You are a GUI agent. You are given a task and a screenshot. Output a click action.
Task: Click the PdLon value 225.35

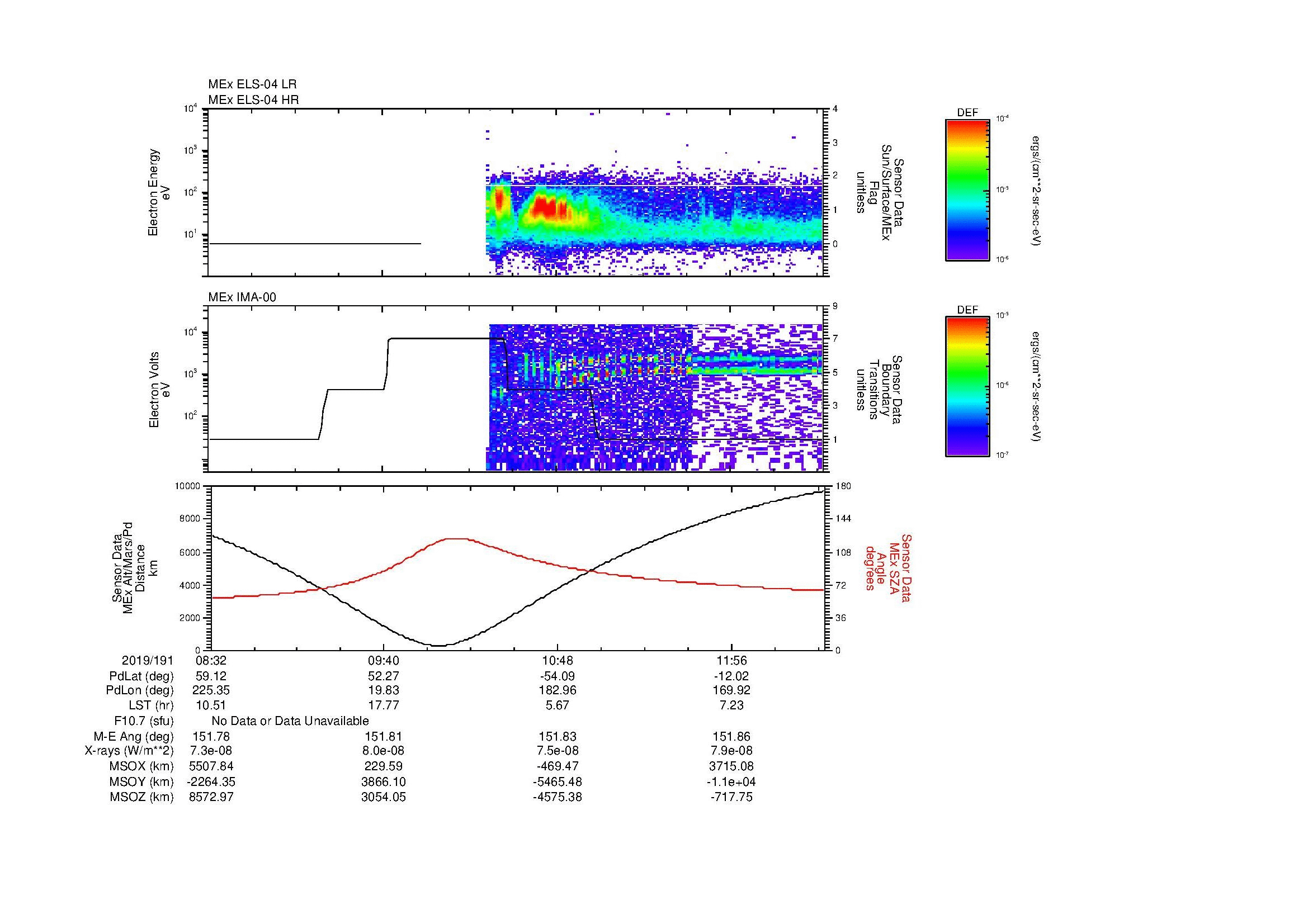pyautogui.click(x=211, y=690)
